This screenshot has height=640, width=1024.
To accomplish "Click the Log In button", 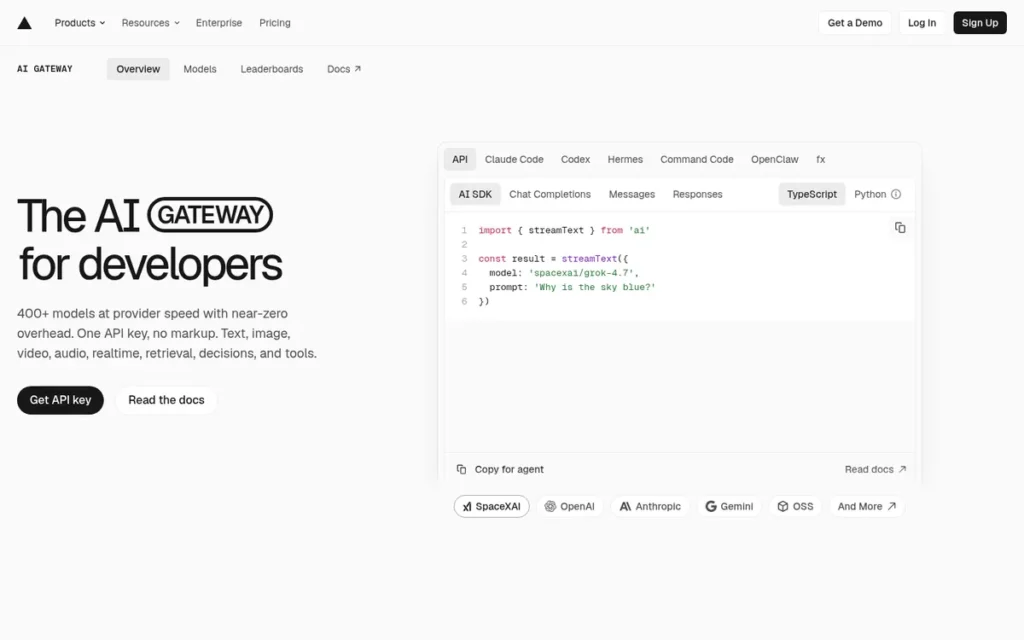I will [921, 23].
